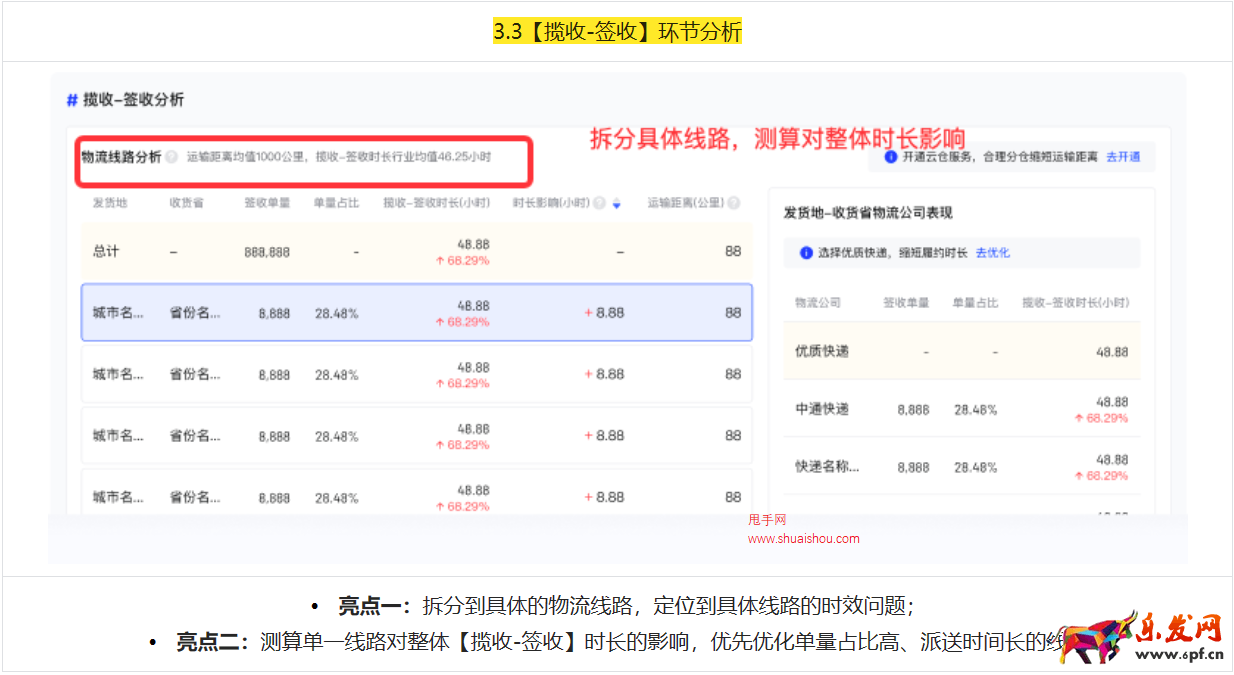Open the 去优化 link in the courier panel

tap(993, 253)
